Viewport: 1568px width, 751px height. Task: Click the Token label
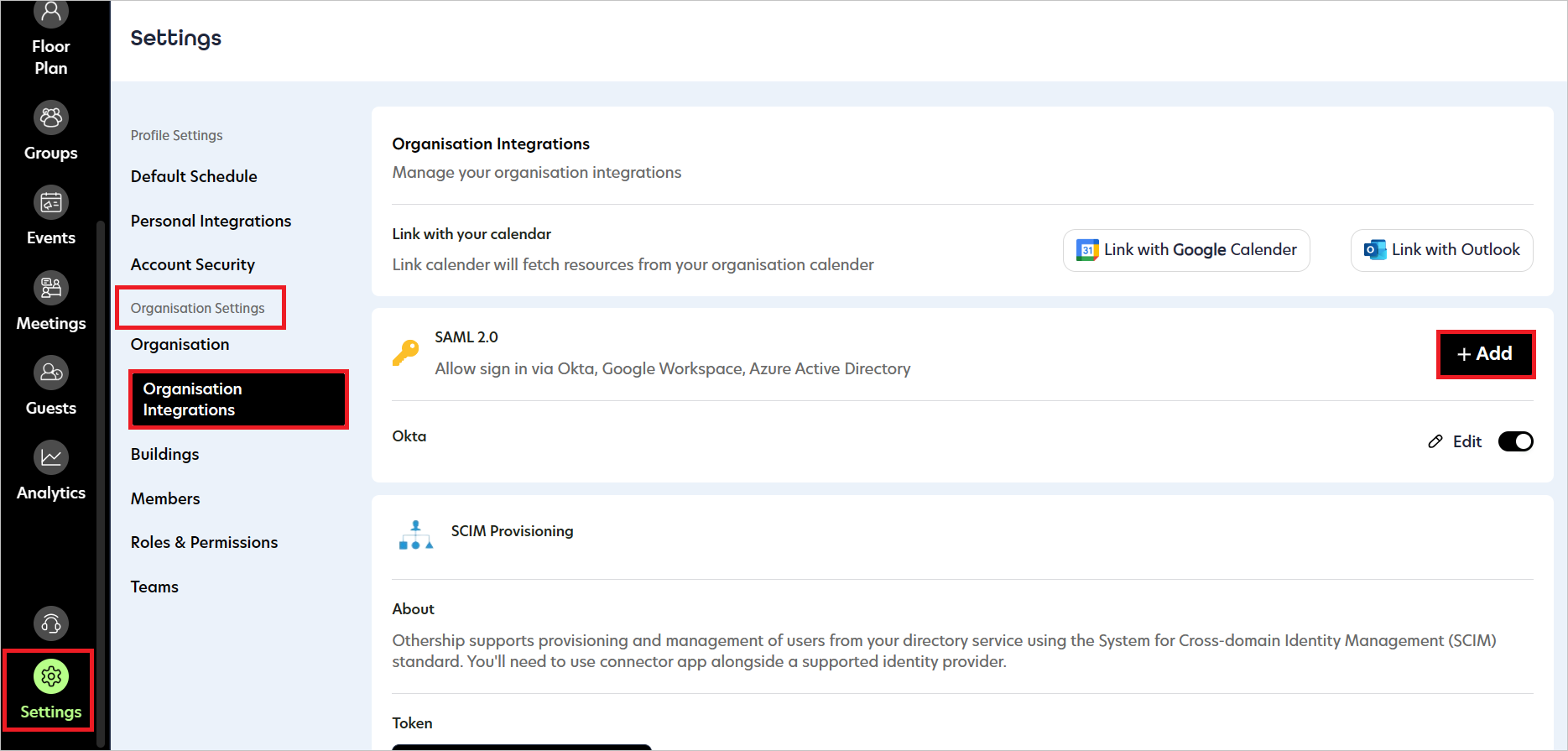point(412,723)
